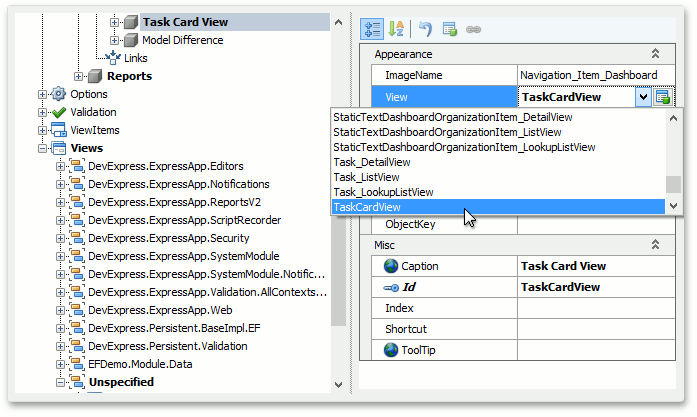The height and width of the screenshot is (417, 697).
Task: Expand the Task Card View node
Action: click(114, 22)
